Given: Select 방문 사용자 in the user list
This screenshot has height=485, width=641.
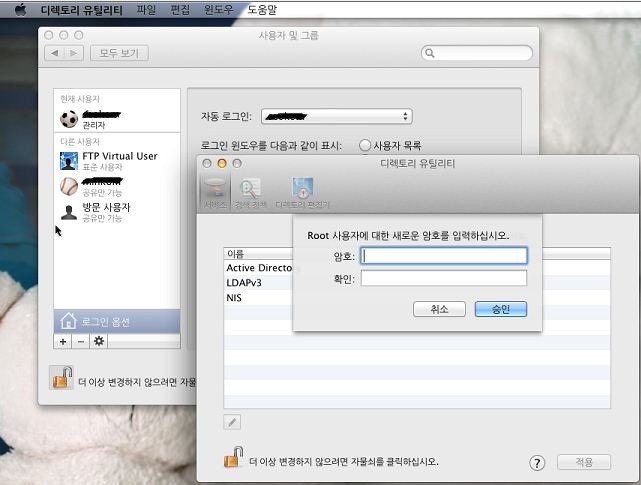Looking at the screenshot, I should point(117,212).
